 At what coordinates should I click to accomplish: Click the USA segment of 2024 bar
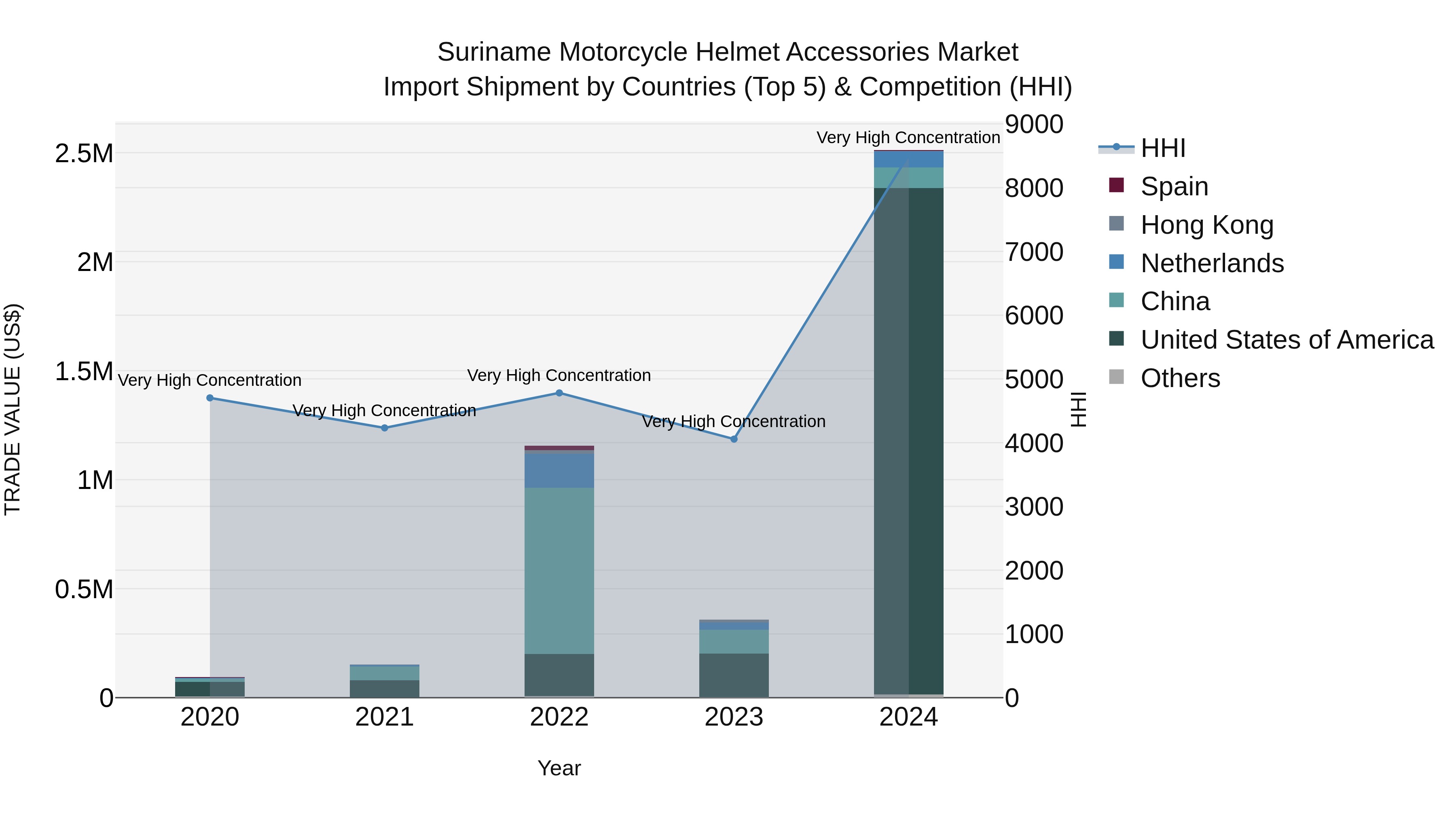pyautogui.click(x=908, y=441)
